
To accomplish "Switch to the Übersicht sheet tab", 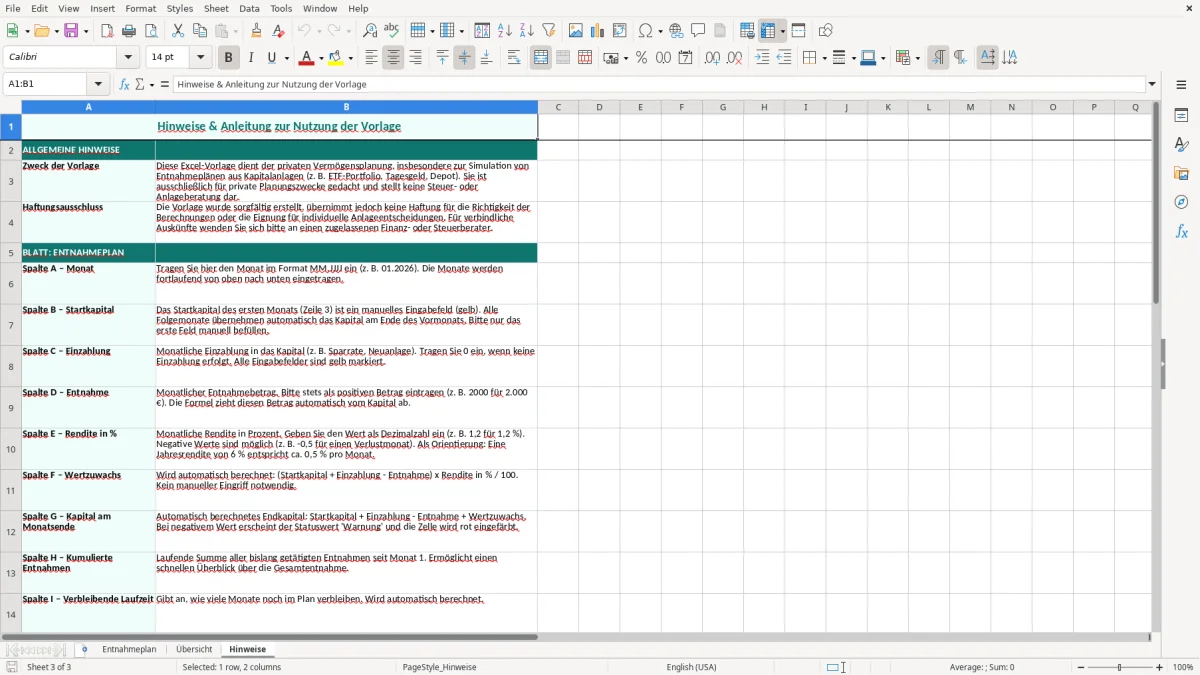I will click(x=194, y=649).
